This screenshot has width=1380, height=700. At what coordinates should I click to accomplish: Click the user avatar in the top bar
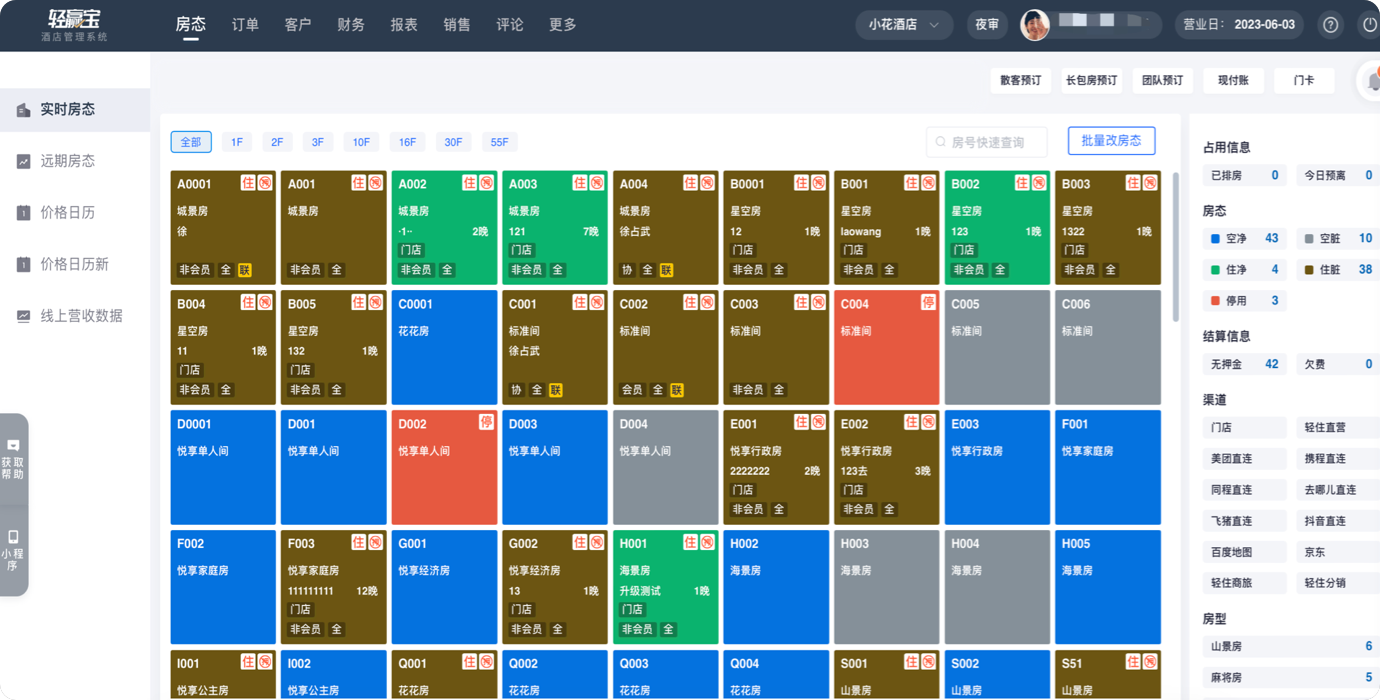[x=1035, y=25]
